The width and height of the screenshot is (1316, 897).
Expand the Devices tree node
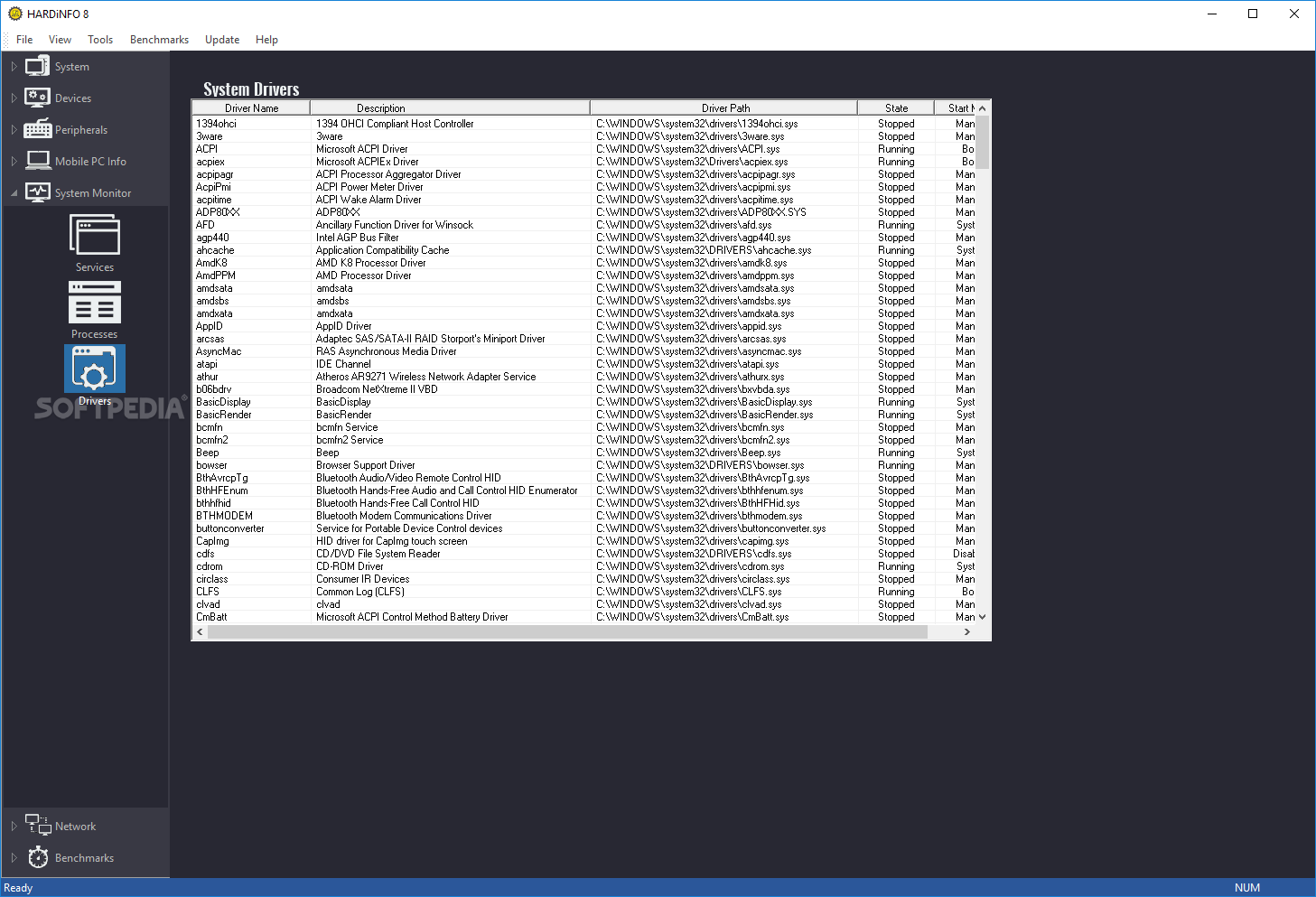(14, 98)
